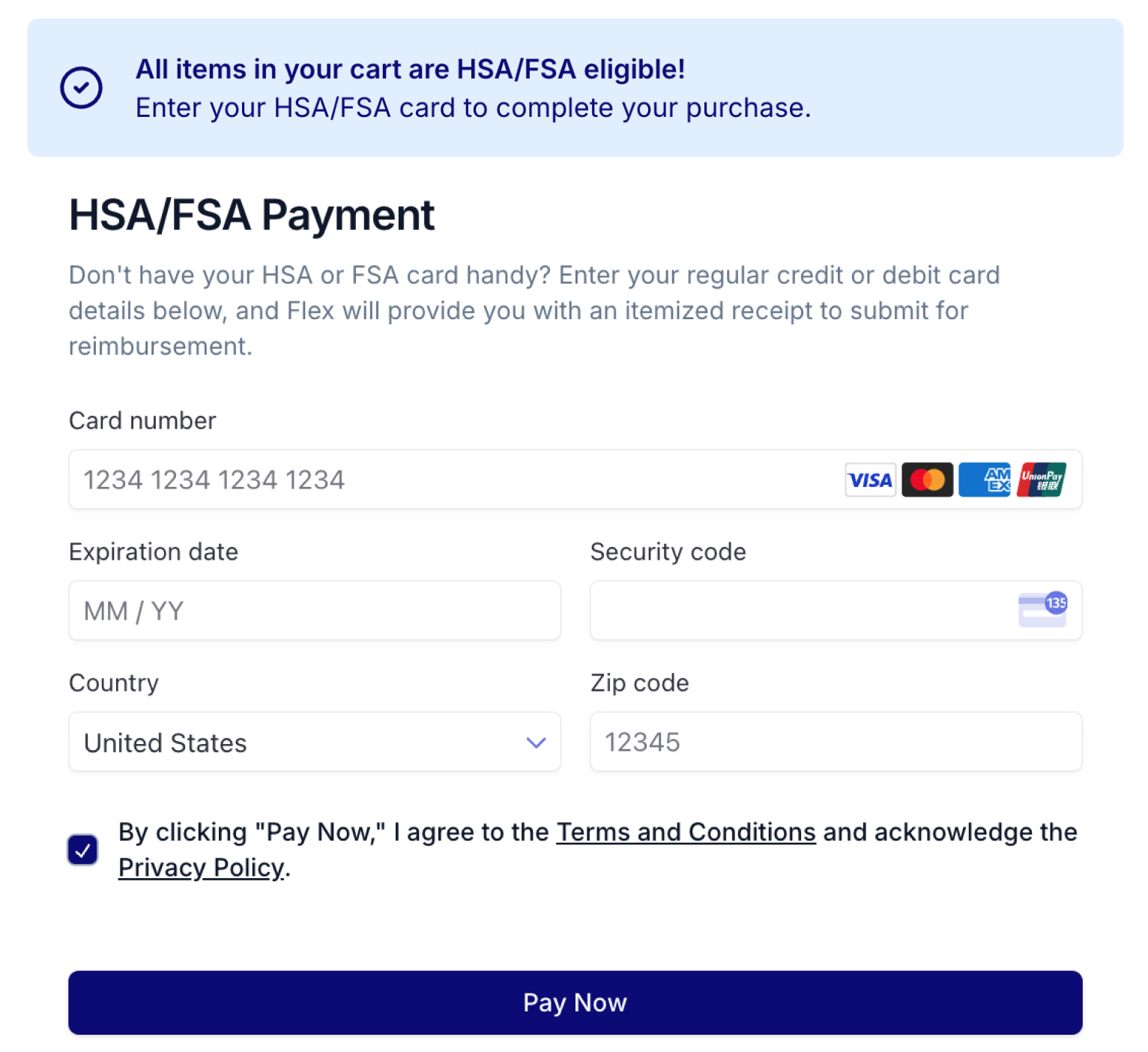Uncheck the terms agreement checkbox
This screenshot has width=1148, height=1052.
tap(83, 850)
